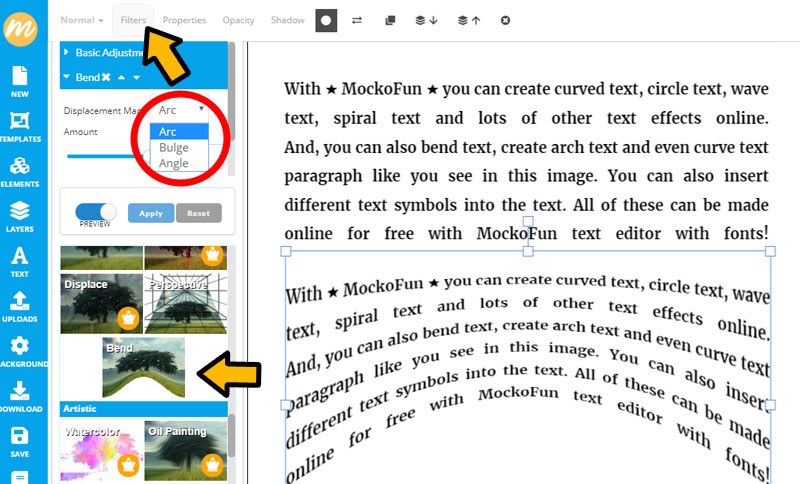Click the Artistic section header
Screen dimensions: 800x484
[144, 409]
